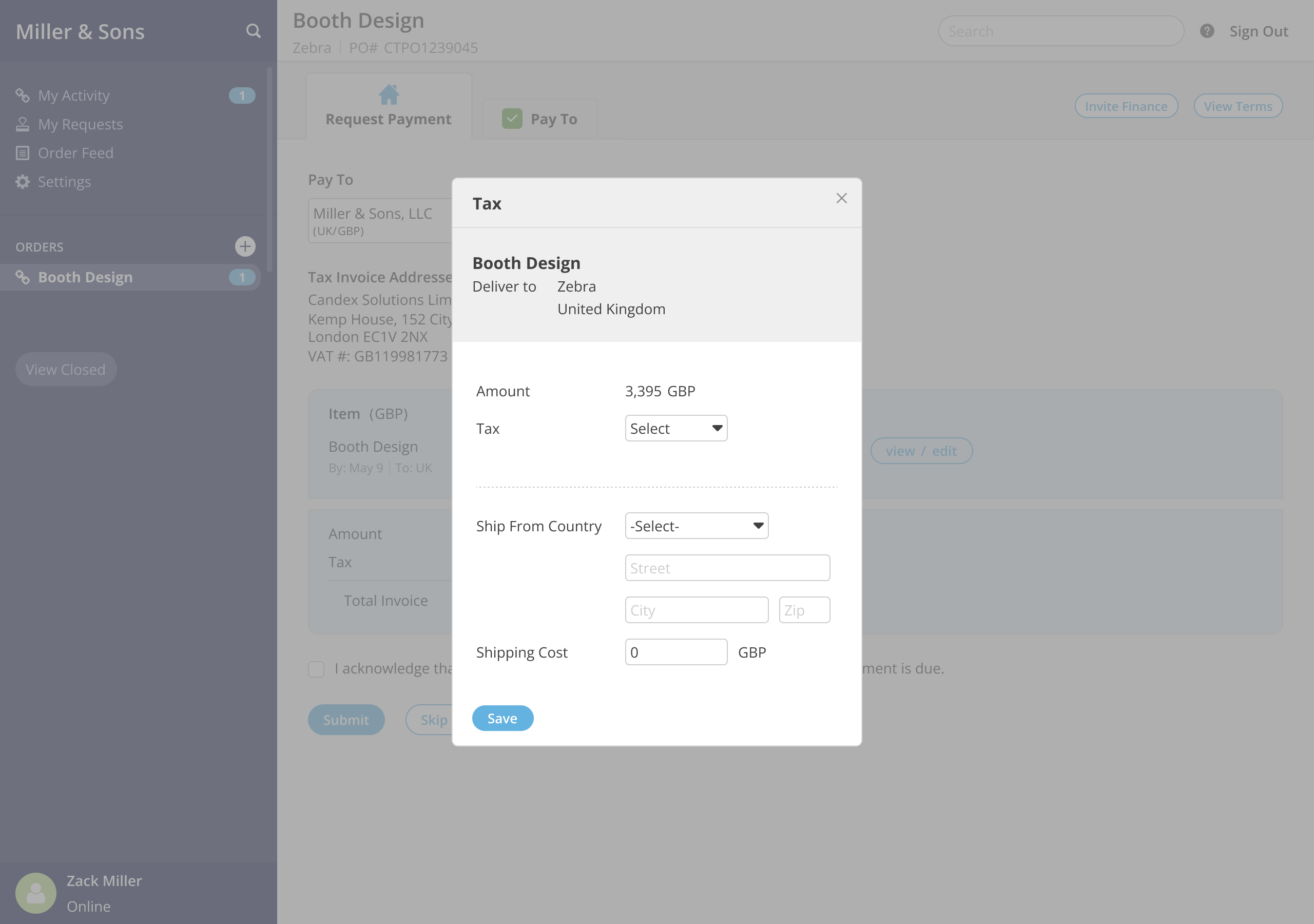Toggle the acknowledge checkbox

(316, 669)
